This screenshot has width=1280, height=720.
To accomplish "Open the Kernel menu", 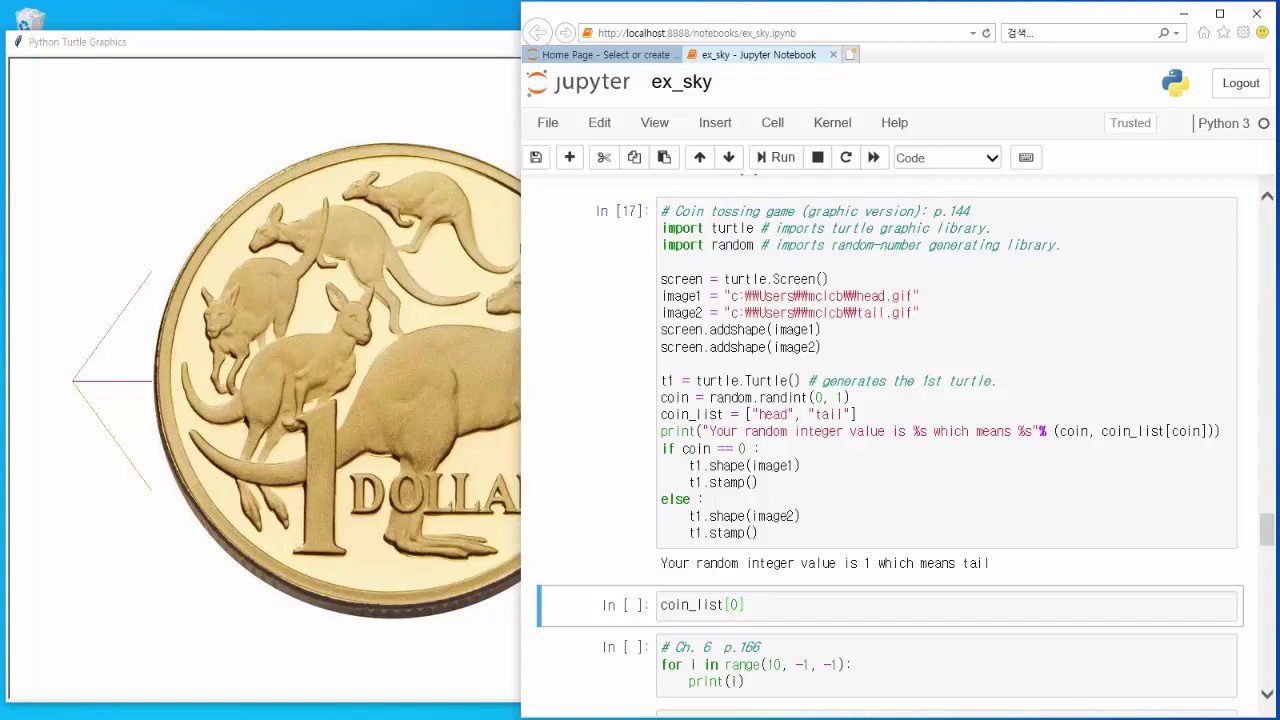I will click(832, 122).
